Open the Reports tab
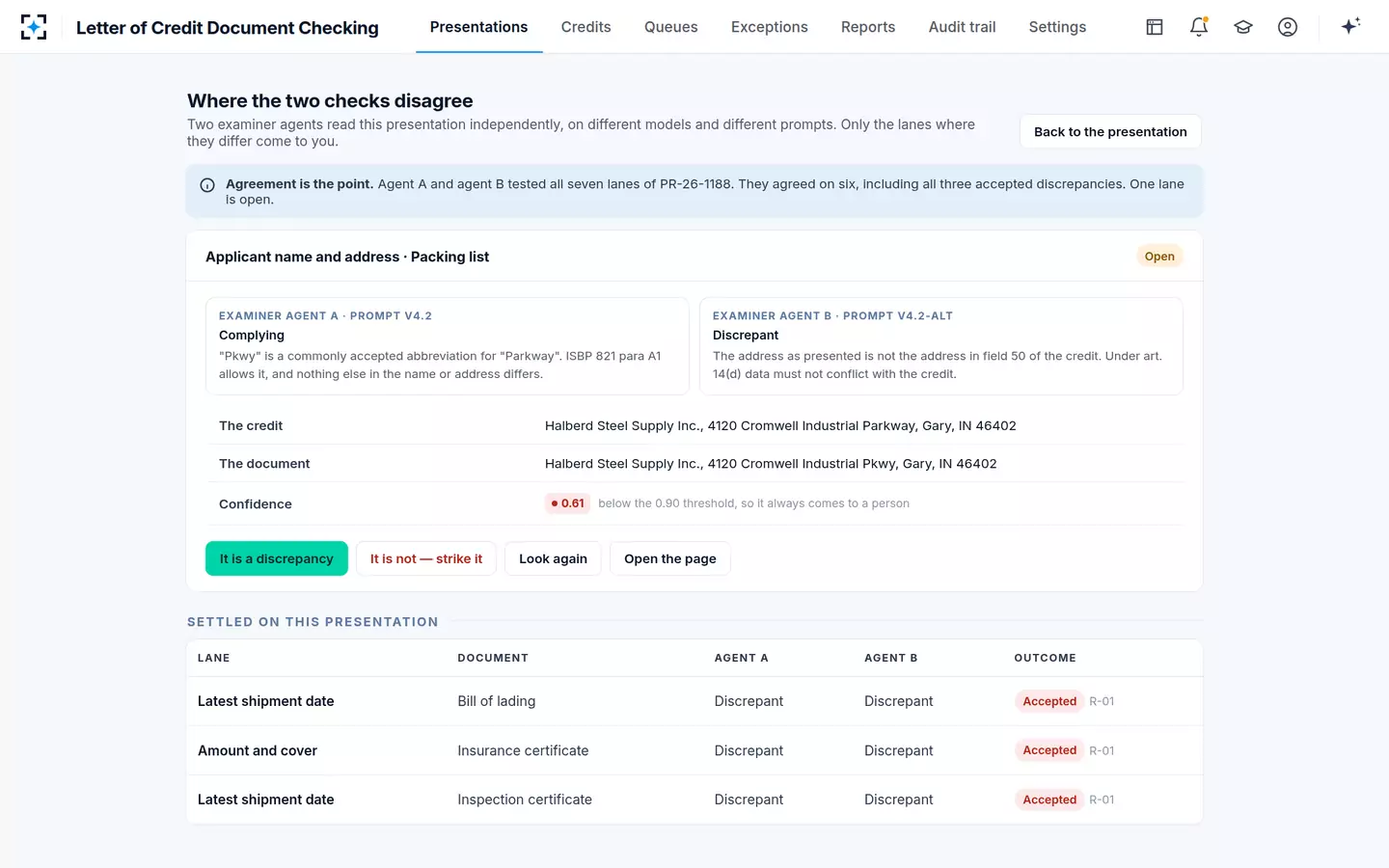This screenshot has width=1389, height=868. coord(868,27)
